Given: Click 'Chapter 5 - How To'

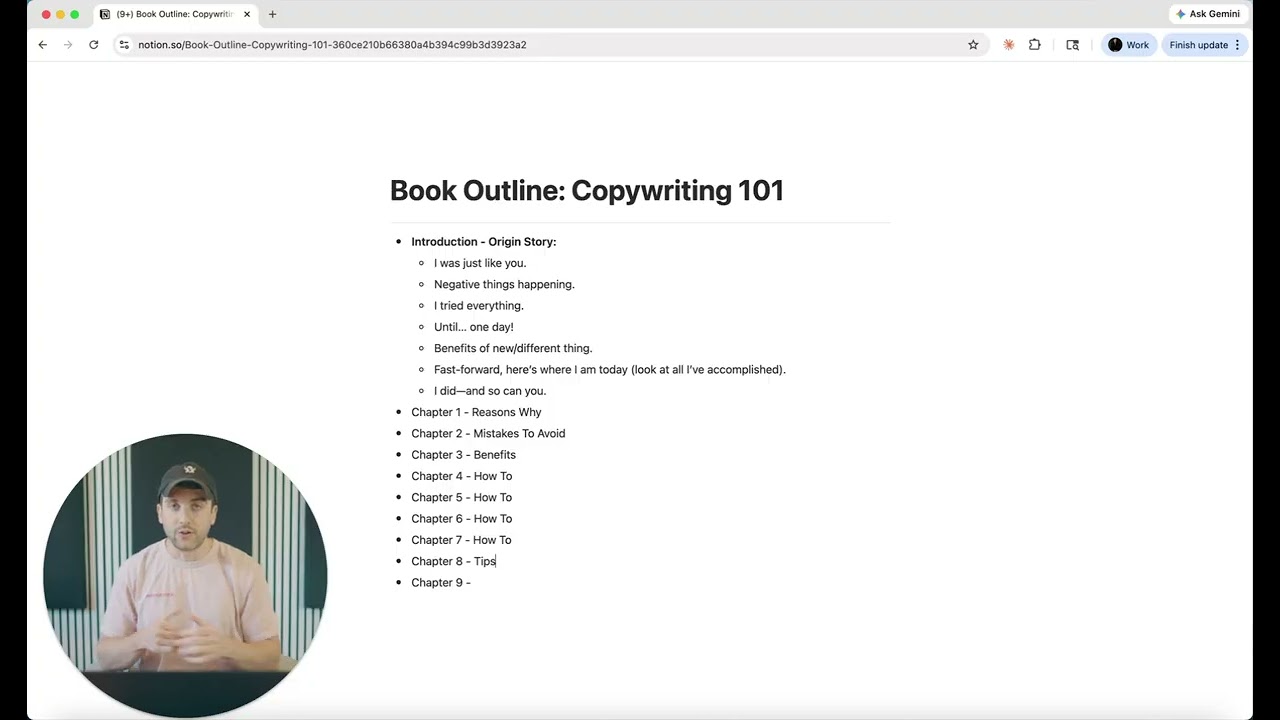Looking at the screenshot, I should tap(461, 497).
